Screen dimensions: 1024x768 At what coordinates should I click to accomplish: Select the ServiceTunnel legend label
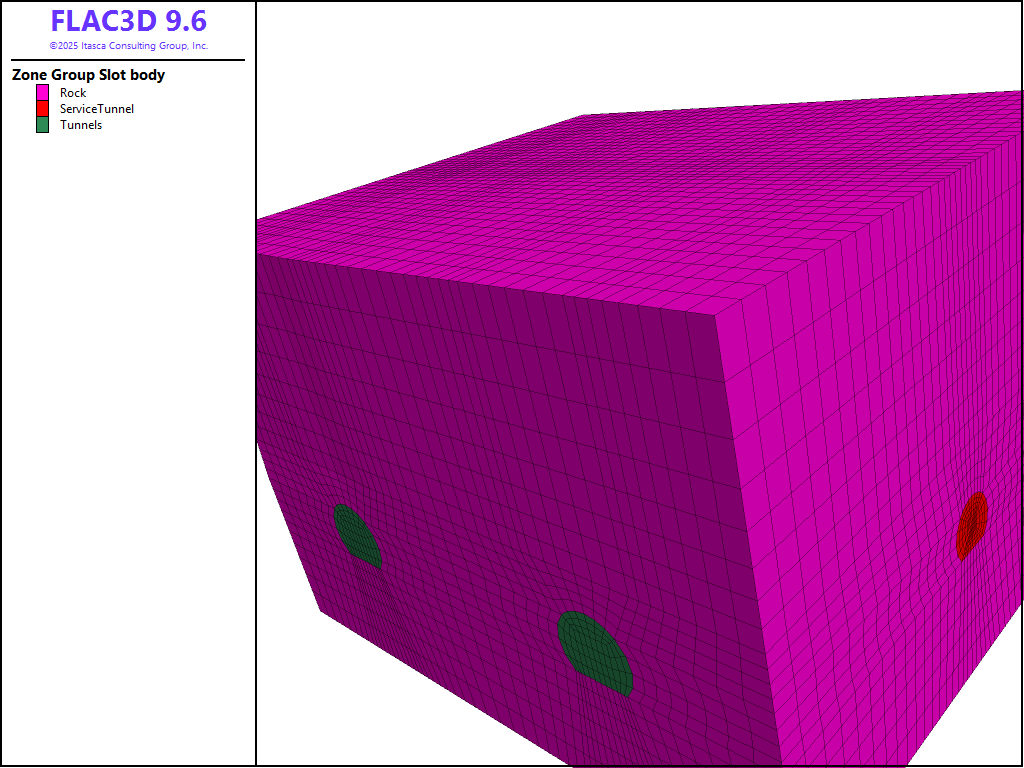click(x=96, y=109)
